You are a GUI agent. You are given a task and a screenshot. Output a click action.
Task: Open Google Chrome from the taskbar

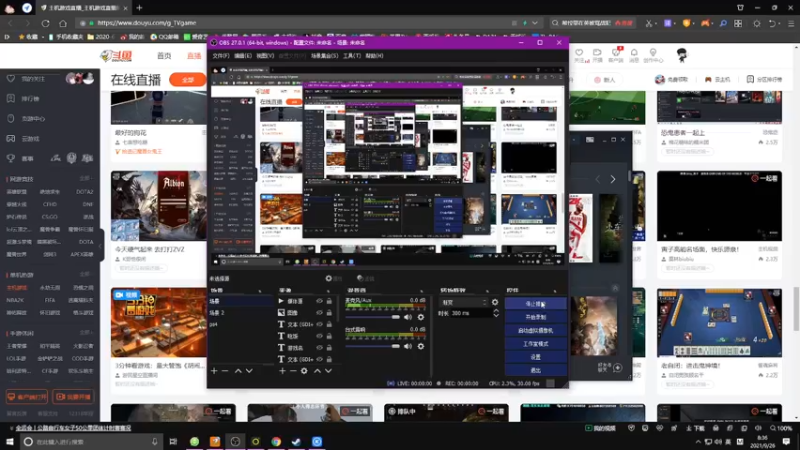(x=276, y=441)
